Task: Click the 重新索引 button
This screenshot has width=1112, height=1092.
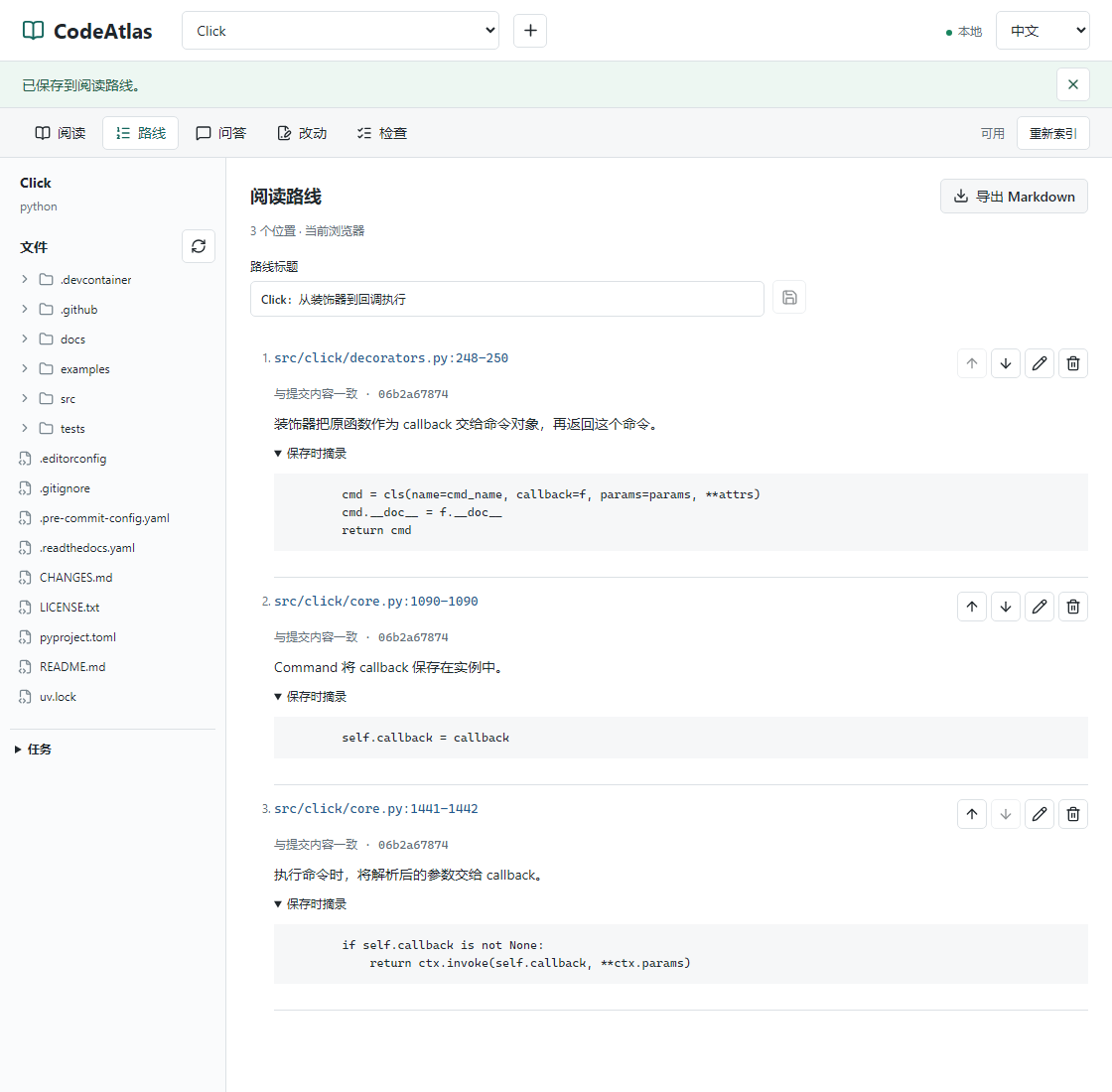Action: tap(1053, 133)
